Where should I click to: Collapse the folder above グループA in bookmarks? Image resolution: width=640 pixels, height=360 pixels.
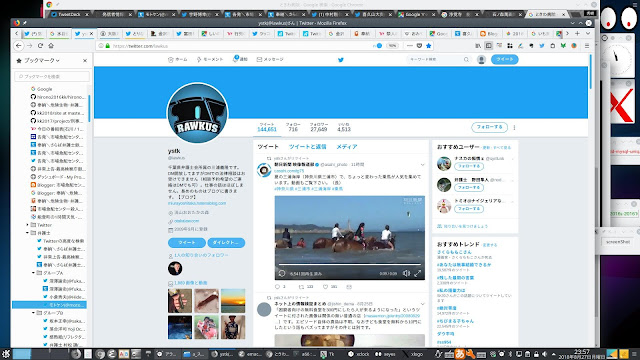28,233
